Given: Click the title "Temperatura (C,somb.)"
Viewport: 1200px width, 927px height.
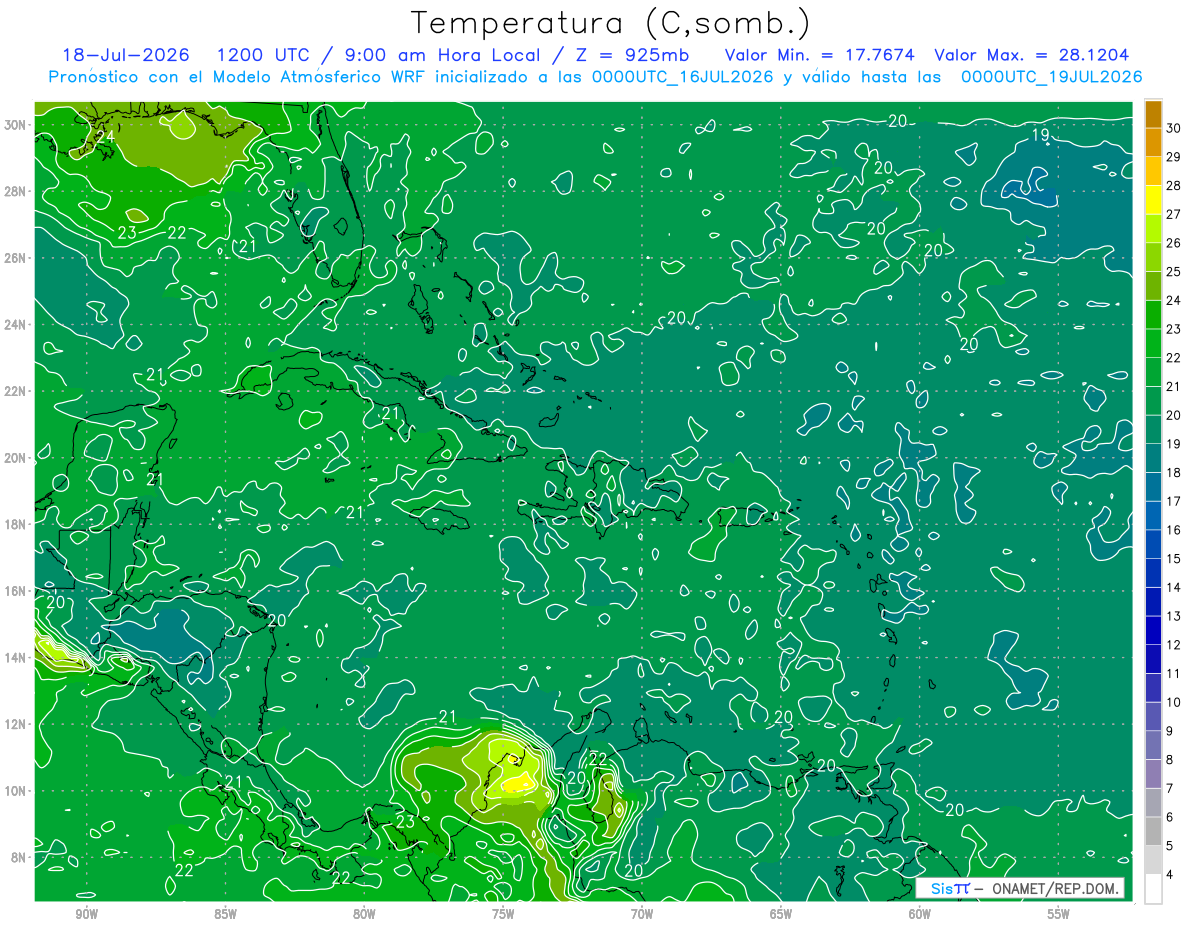Looking at the screenshot, I should pyautogui.click(x=609, y=23).
